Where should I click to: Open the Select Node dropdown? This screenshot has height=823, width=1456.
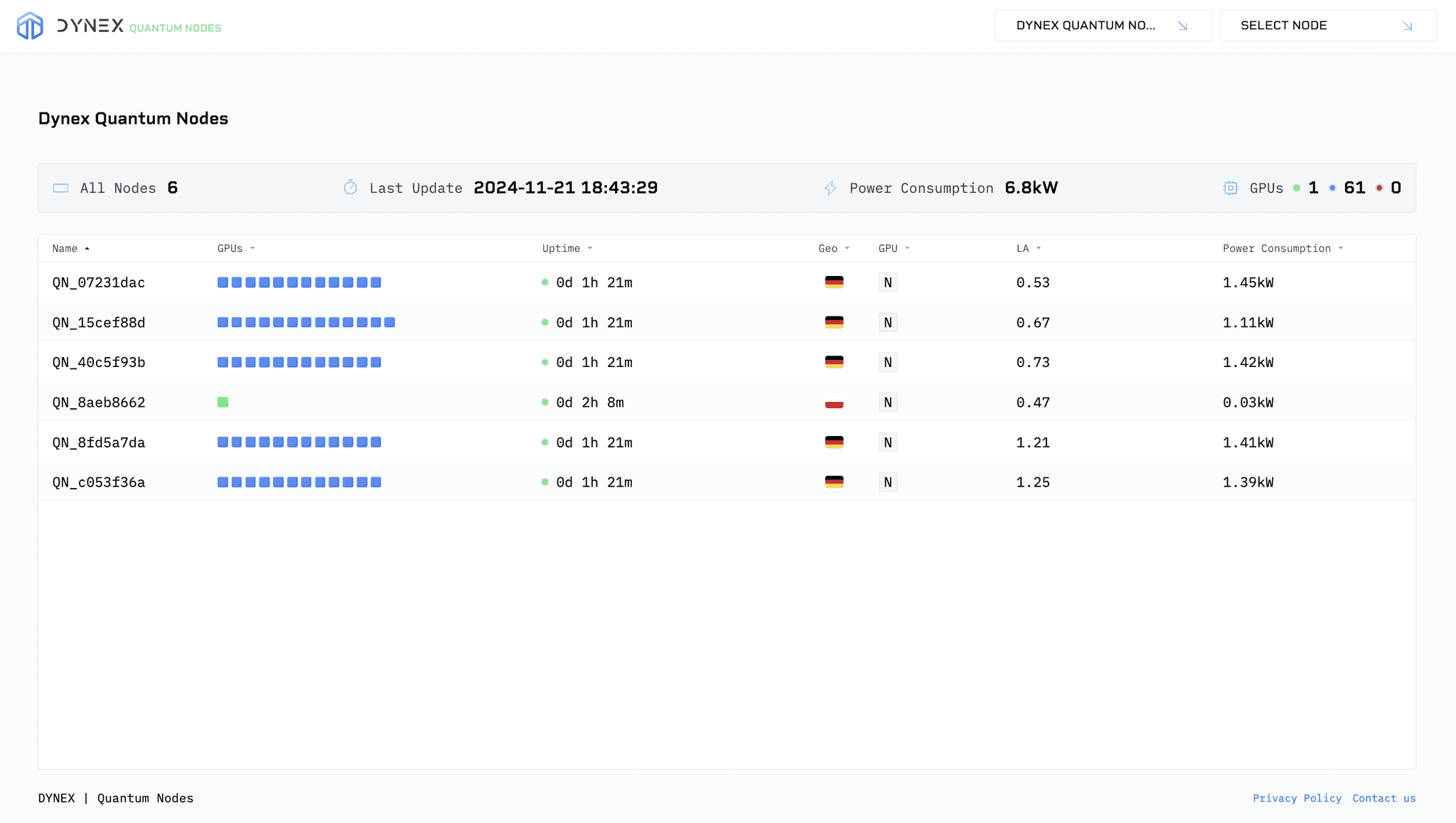coord(1327,26)
